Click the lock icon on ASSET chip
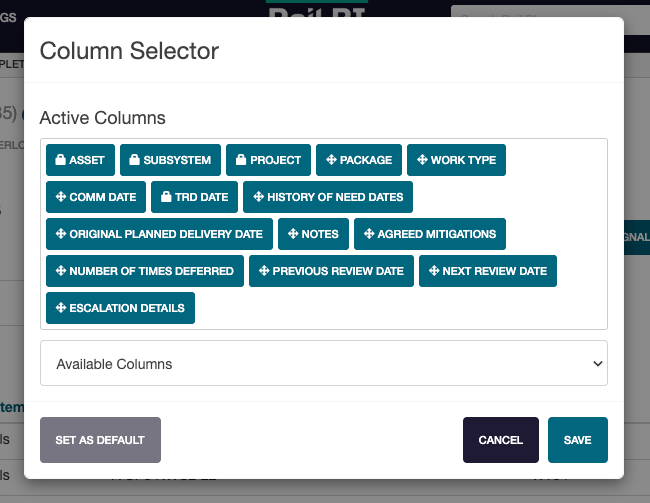Viewport: 650px width, 503px height. click(60, 160)
